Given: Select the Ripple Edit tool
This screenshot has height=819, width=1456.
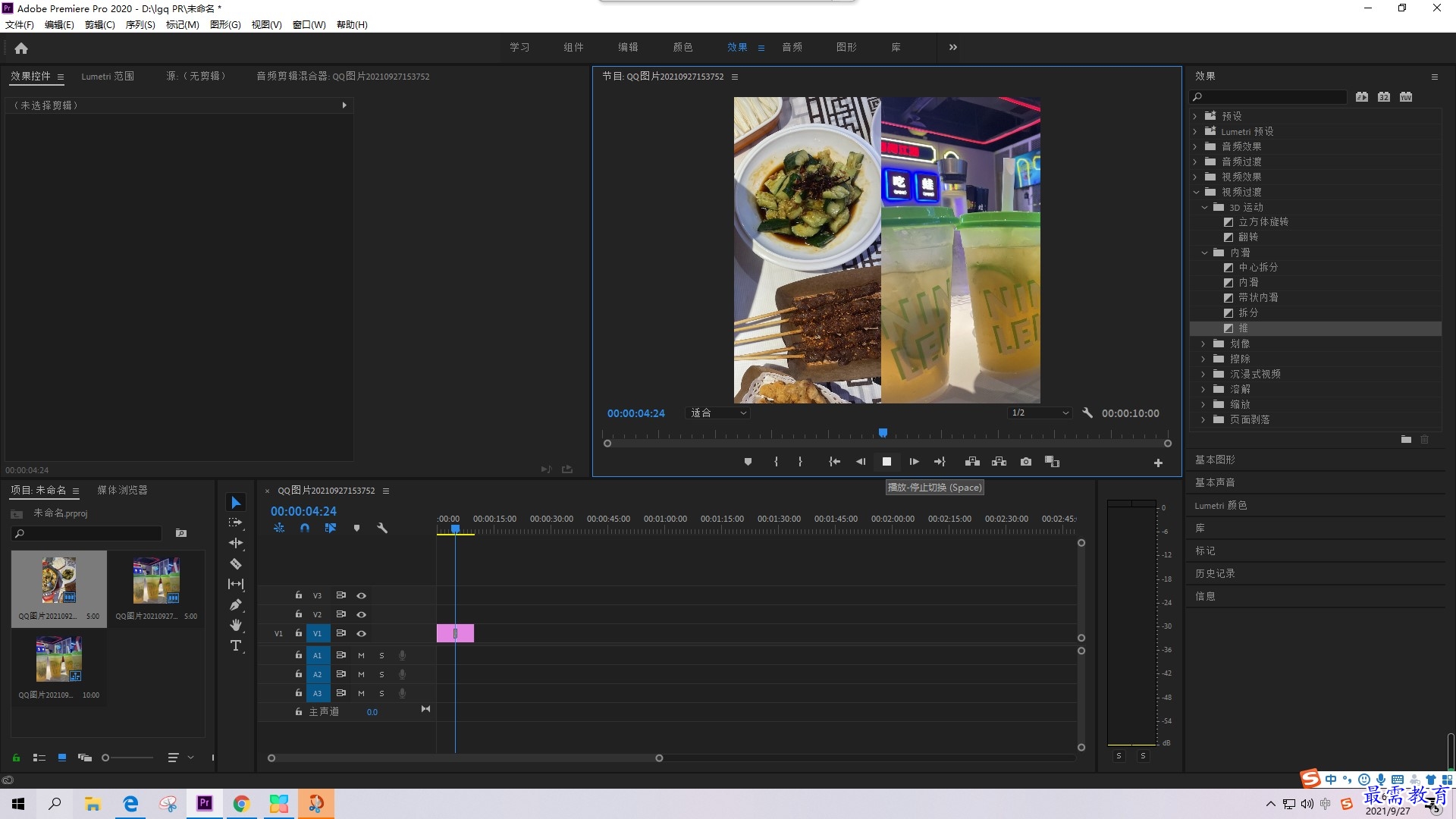Looking at the screenshot, I should point(236,543).
